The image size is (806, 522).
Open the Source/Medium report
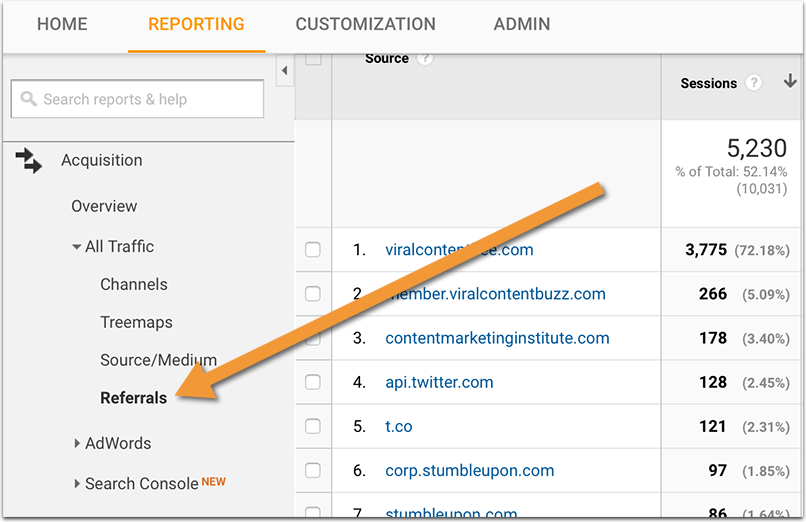[x=158, y=360]
